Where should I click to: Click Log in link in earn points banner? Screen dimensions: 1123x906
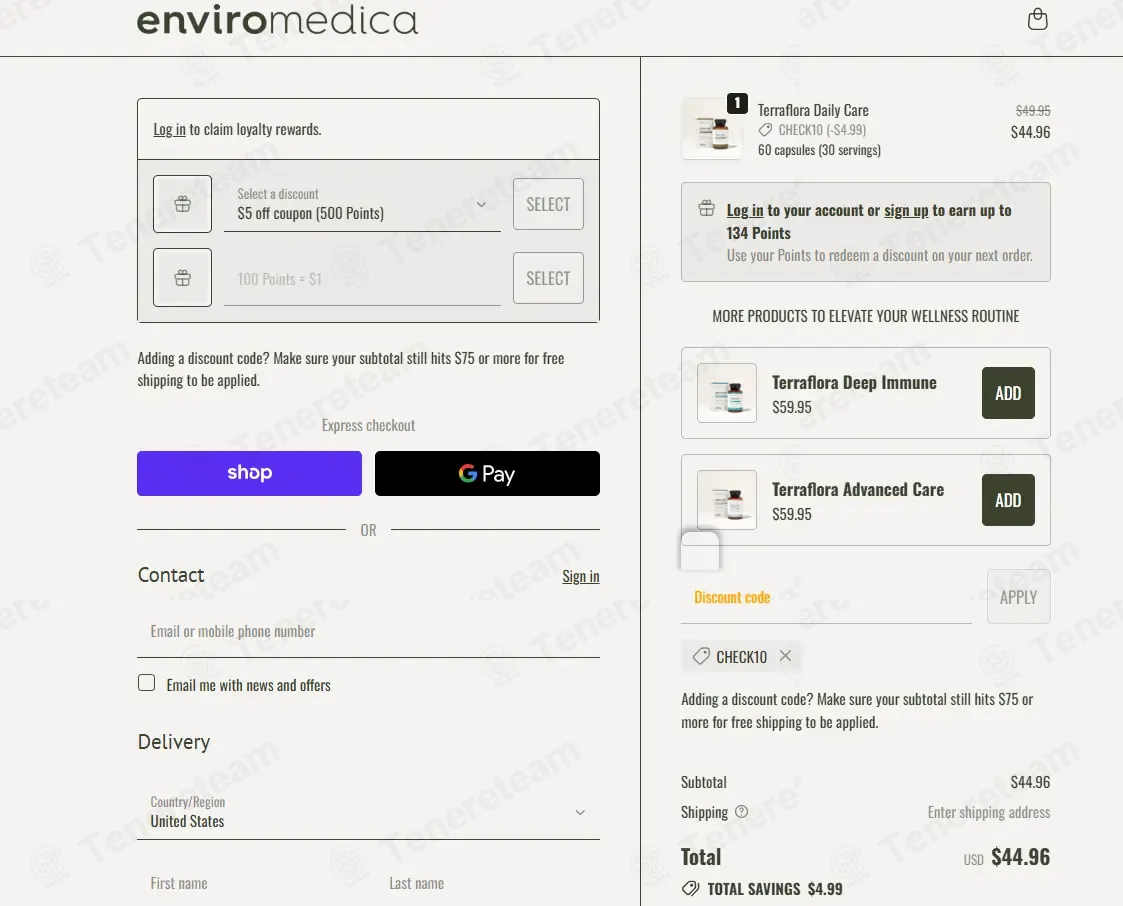point(745,211)
